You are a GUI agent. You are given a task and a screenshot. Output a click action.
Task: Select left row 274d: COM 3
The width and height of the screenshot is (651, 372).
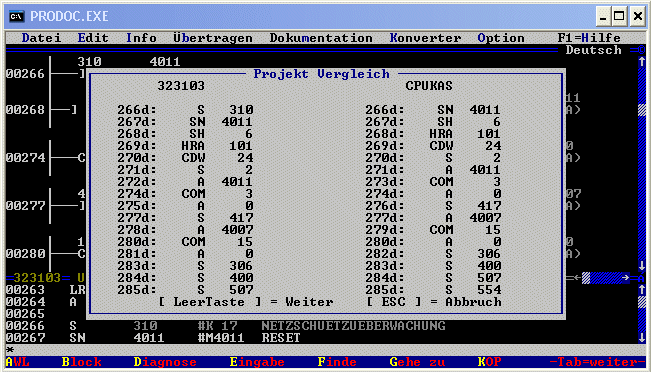[185, 194]
